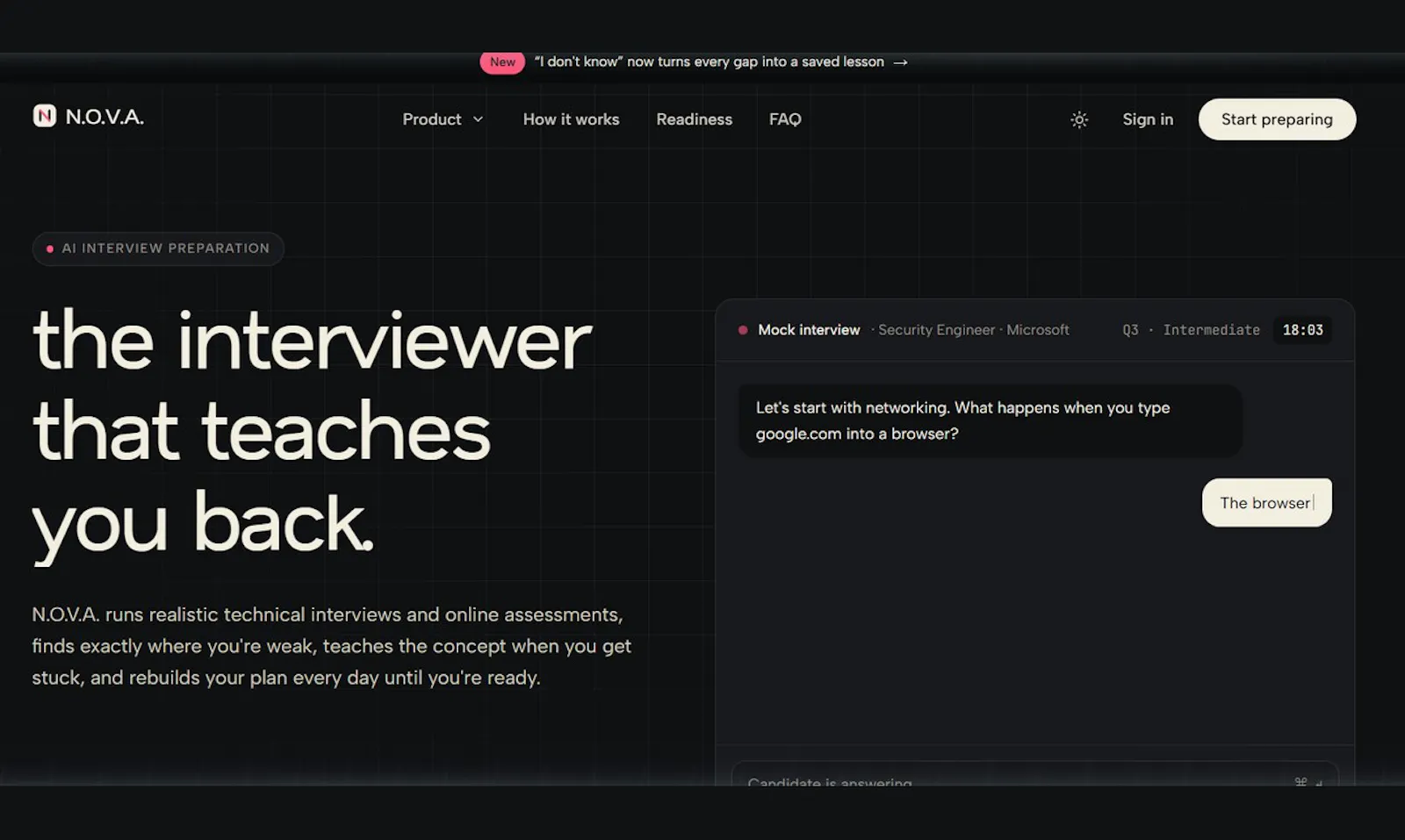The height and width of the screenshot is (840, 1405).
Task: Click the AI Interview Preparation pill
Action: click(158, 248)
